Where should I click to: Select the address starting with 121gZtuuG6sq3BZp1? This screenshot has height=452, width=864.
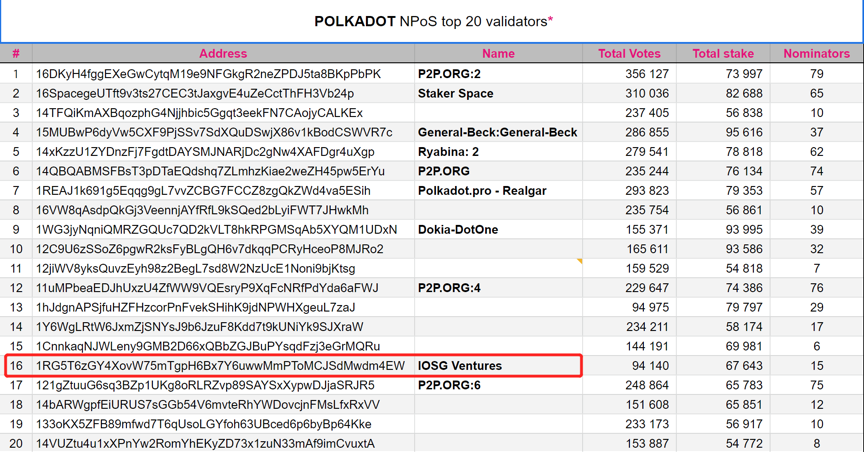[205, 385]
